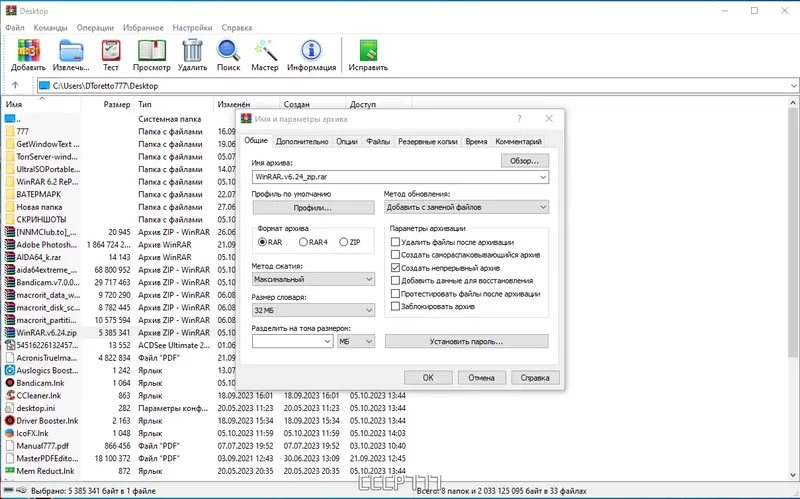This screenshot has height=499, width=800.
Task: Click the Профили... button
Action: [313, 208]
